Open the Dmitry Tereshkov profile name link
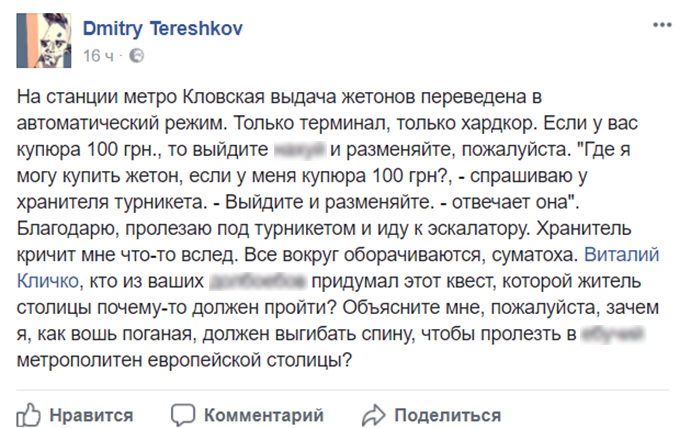680x428 pixels. tap(163, 29)
